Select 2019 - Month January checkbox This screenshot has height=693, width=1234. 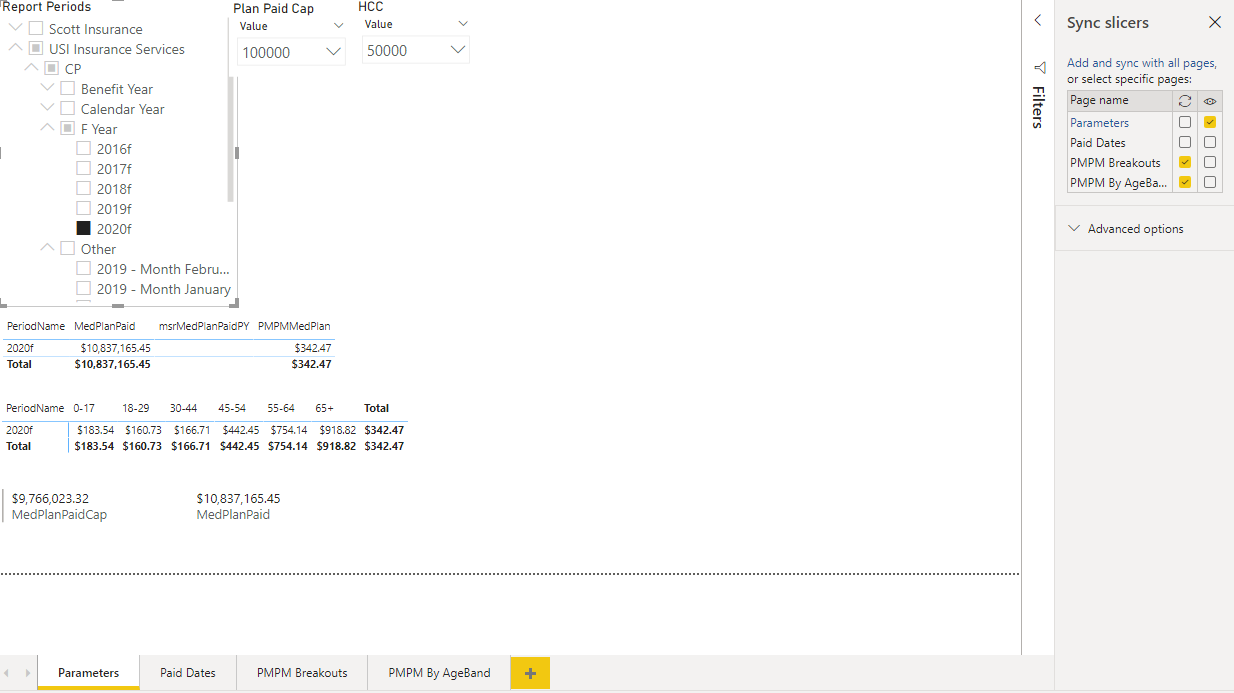click(84, 288)
